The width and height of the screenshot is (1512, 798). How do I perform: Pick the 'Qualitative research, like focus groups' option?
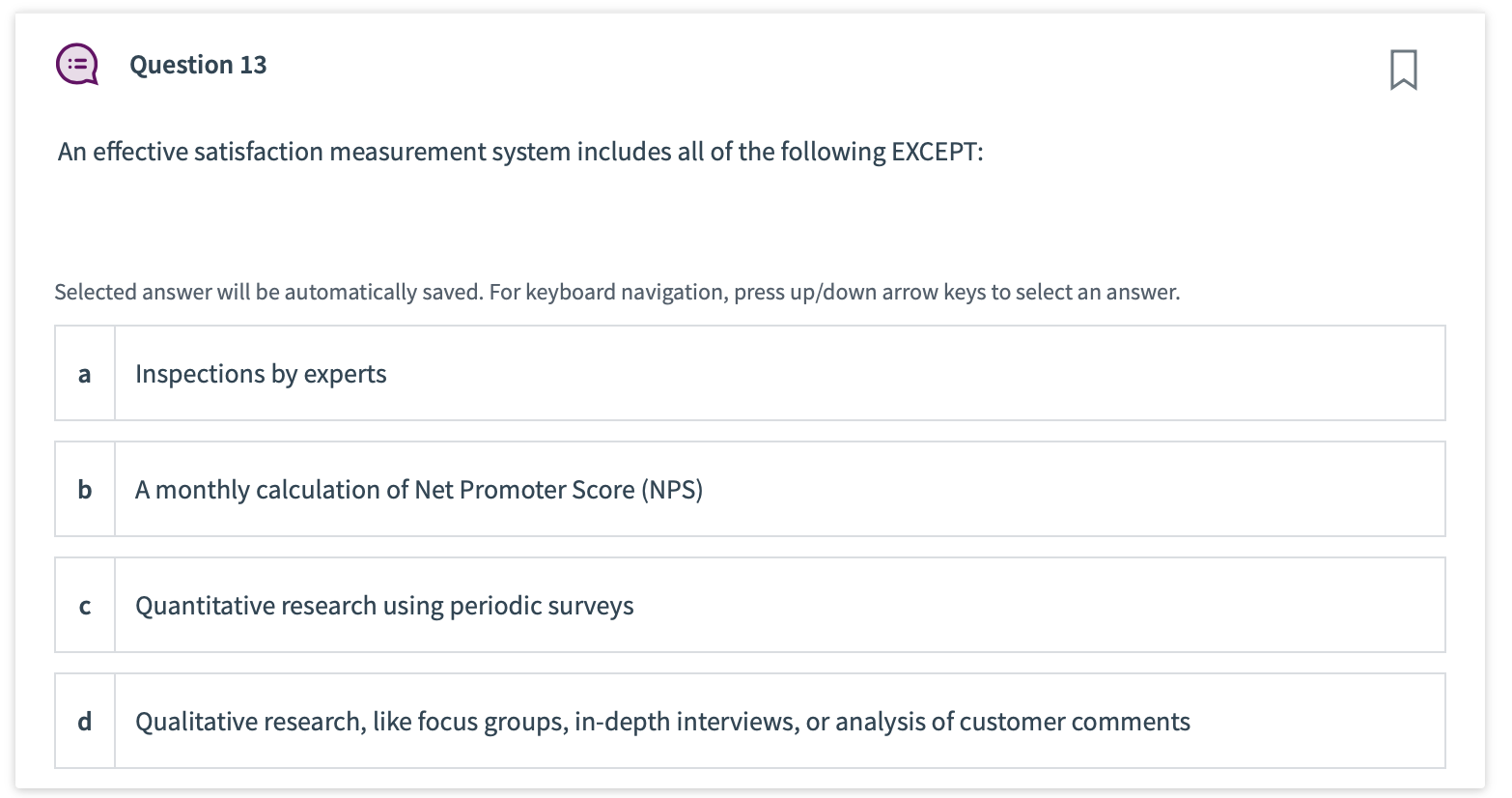click(662, 722)
